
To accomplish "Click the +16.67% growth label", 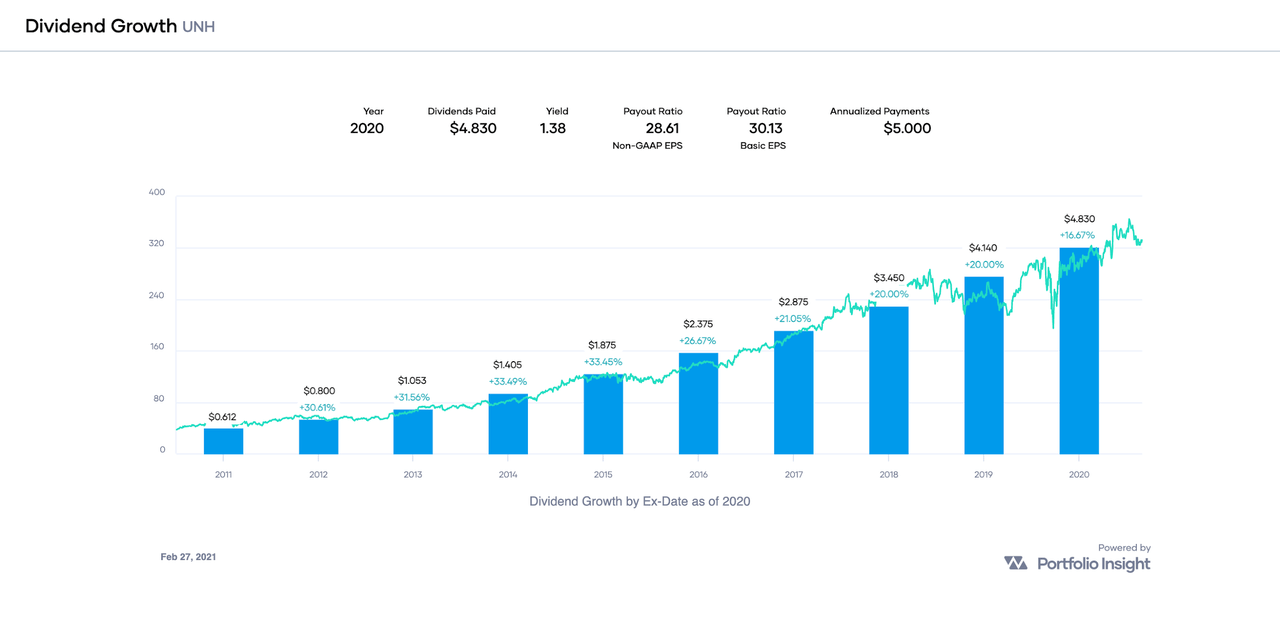I will (1079, 236).
